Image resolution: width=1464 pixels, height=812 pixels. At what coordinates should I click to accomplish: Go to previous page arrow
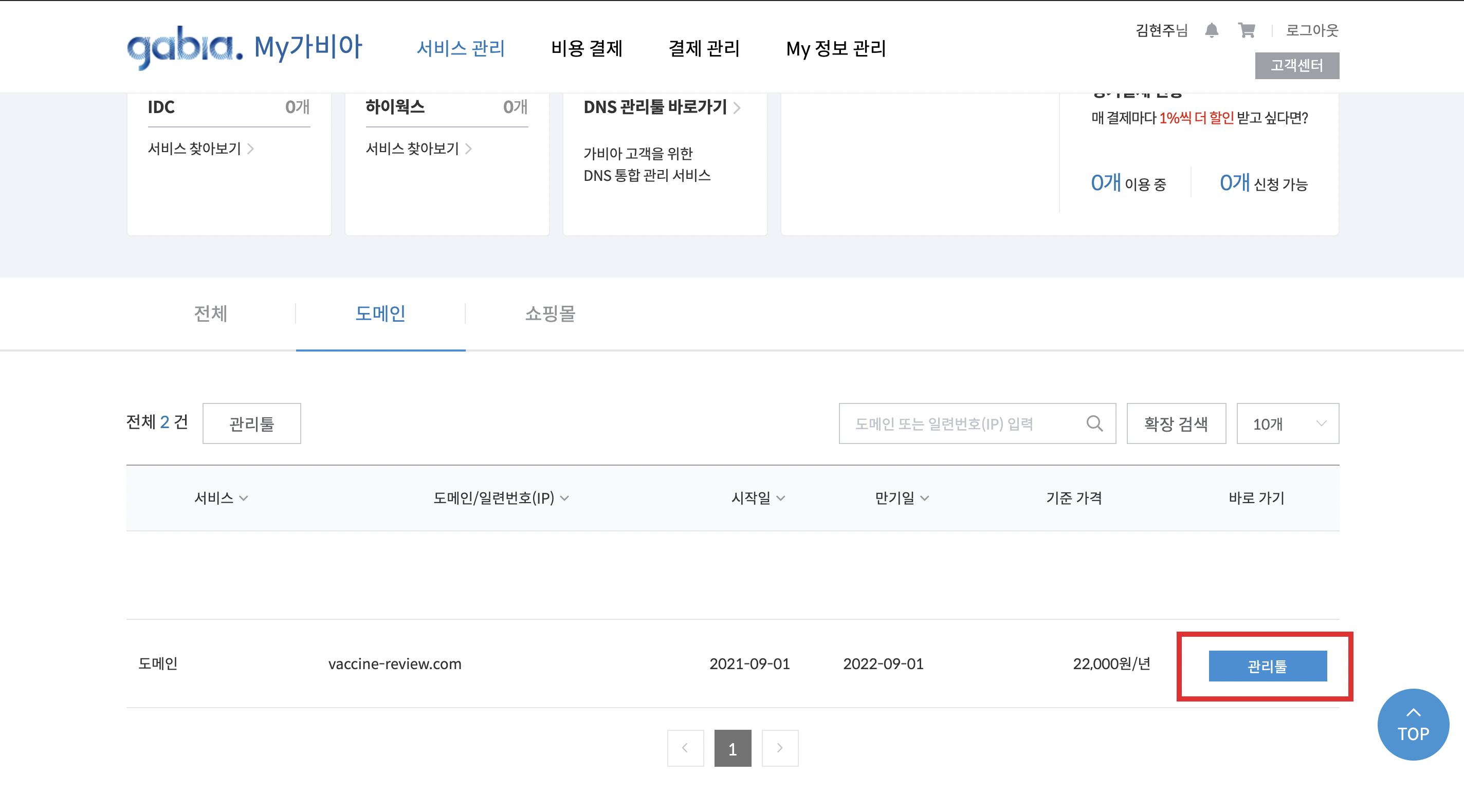coord(685,748)
